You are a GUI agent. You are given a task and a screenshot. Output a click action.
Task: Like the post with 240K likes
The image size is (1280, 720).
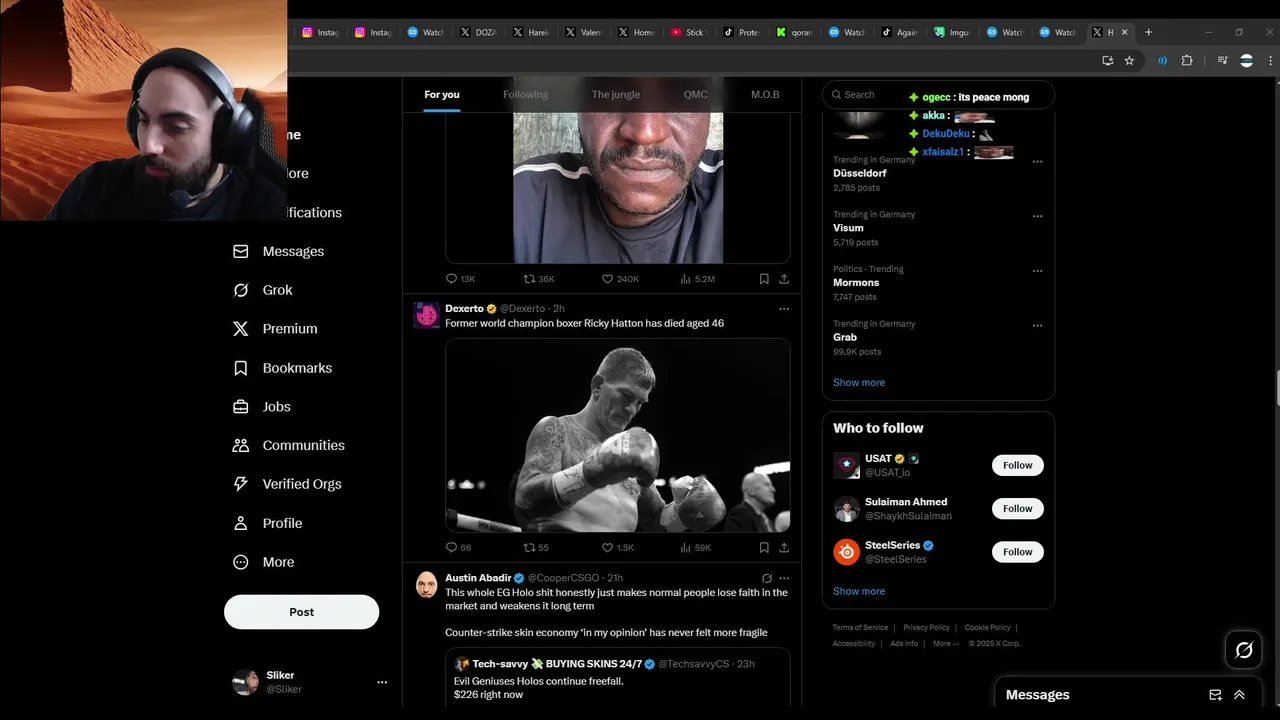click(x=620, y=279)
